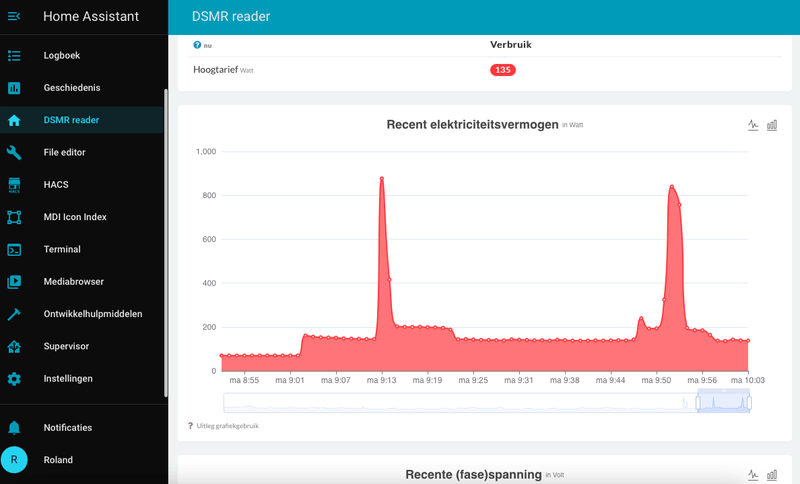
Task: Click the Geschiedenis chart icon
Action: click(14, 88)
